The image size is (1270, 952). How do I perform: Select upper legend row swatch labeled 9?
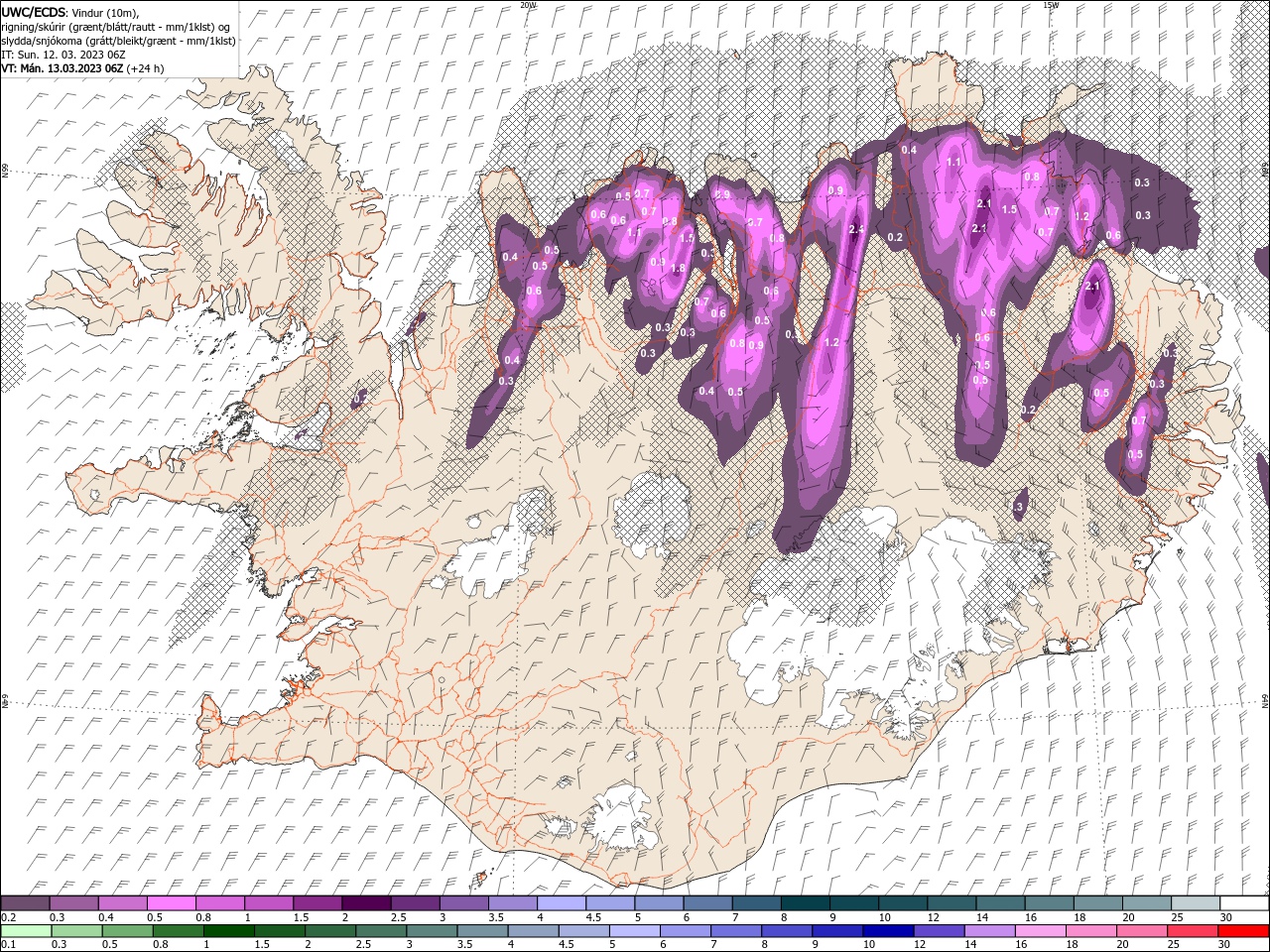point(852,903)
